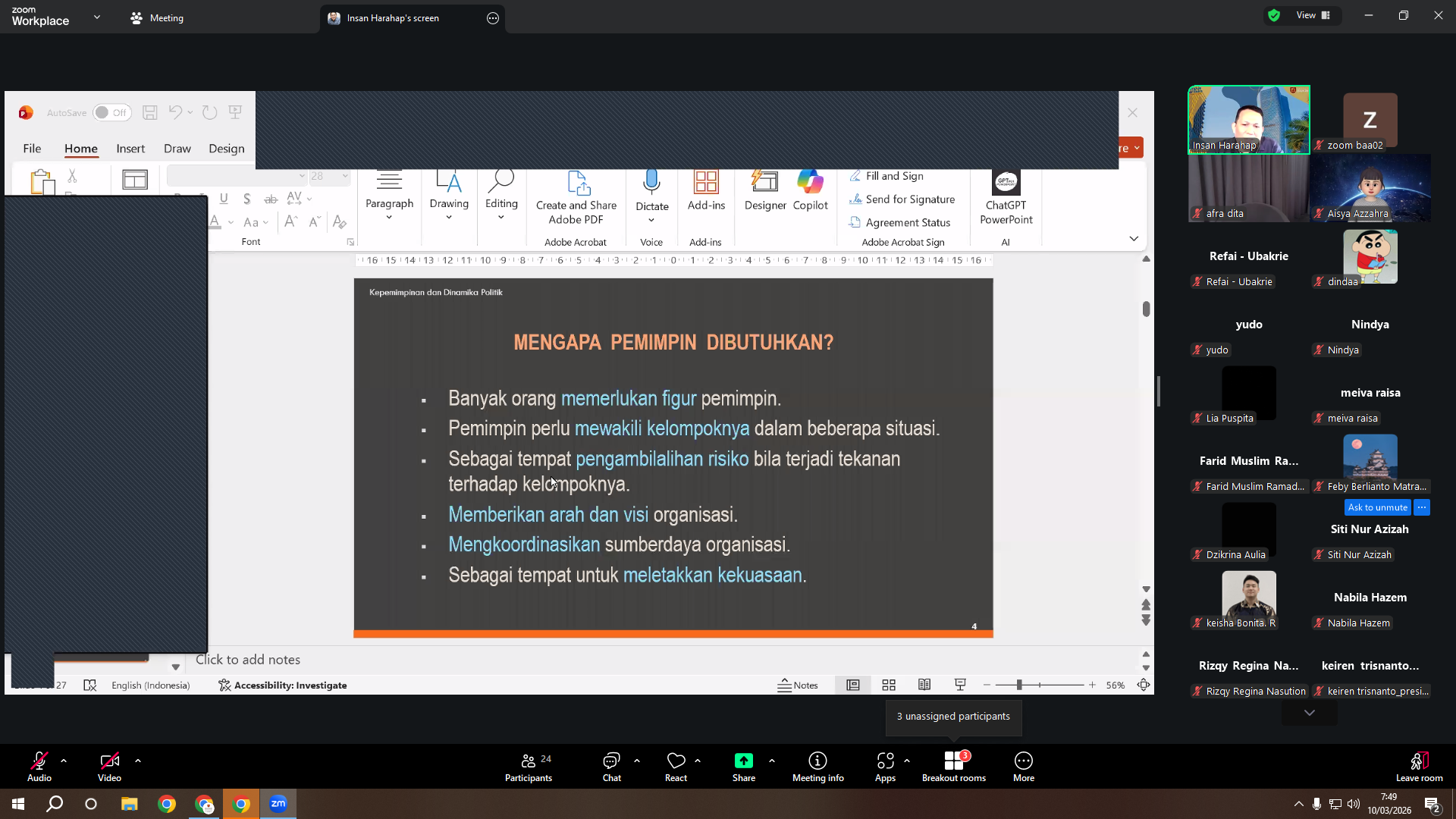Viewport: 1456px width, 819px height.
Task: Click Leave room button
Action: 1419,767
